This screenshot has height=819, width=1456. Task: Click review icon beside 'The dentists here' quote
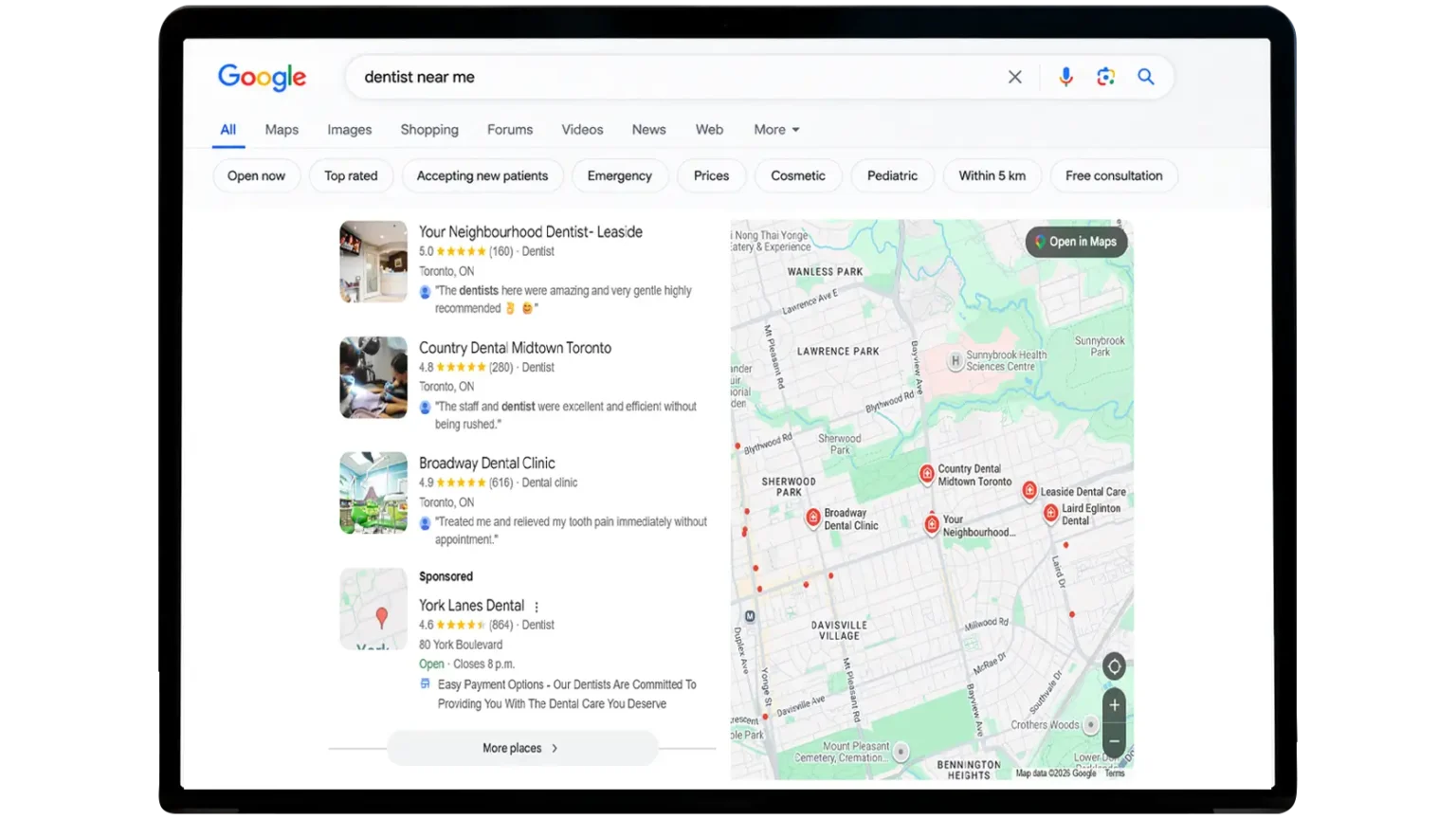click(x=425, y=292)
